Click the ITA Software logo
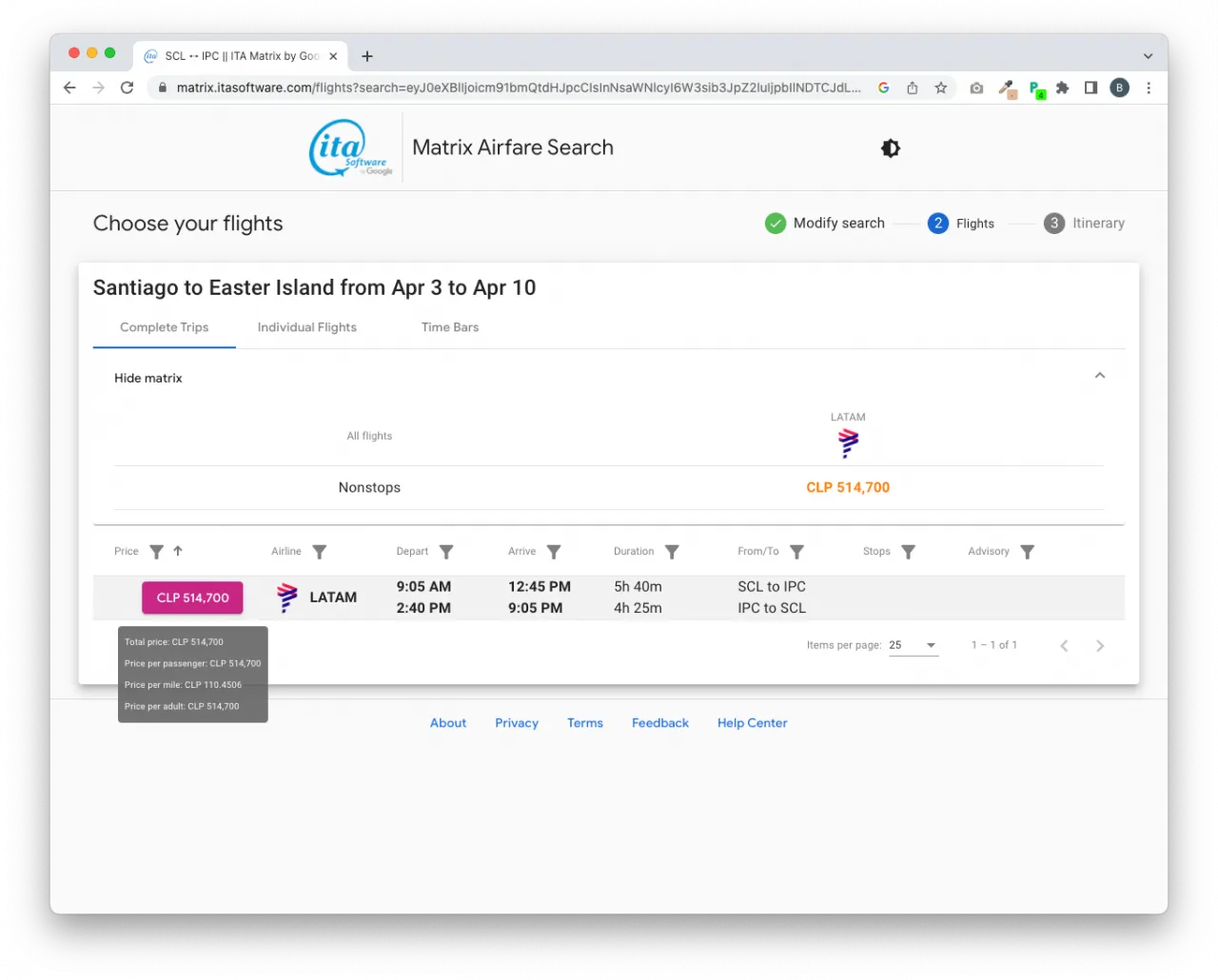 [350, 147]
